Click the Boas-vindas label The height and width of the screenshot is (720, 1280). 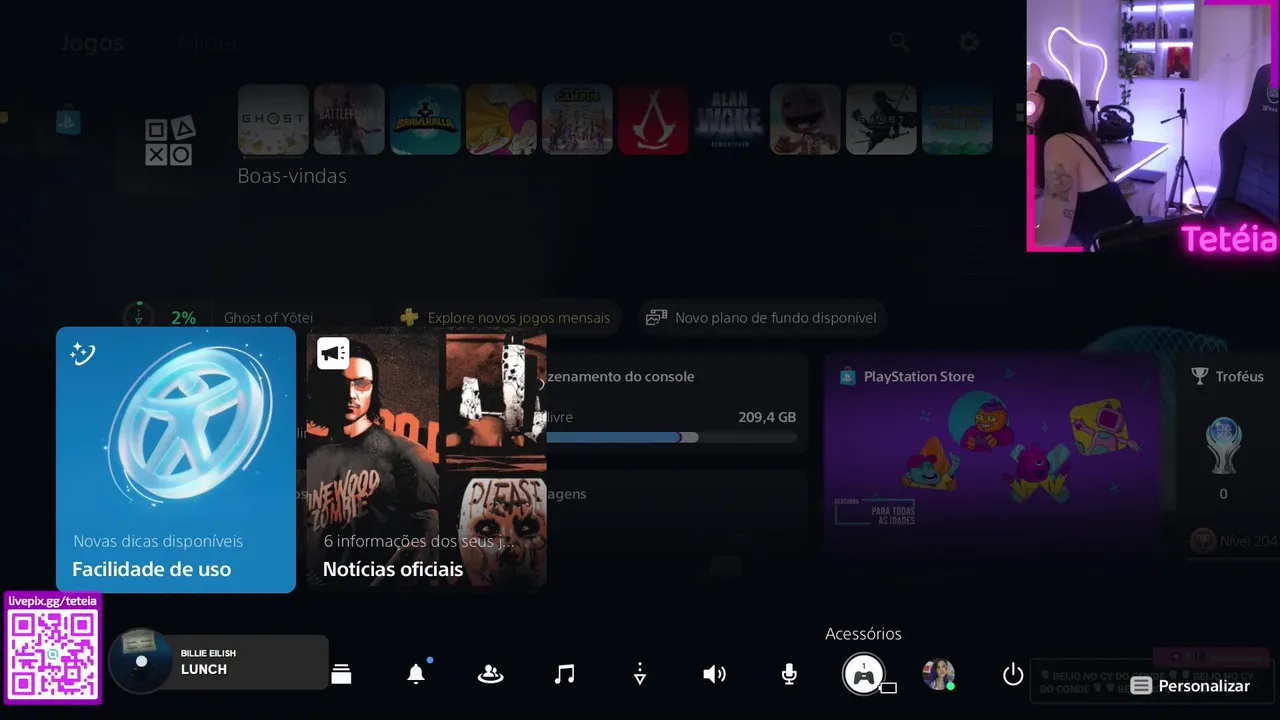(x=292, y=176)
